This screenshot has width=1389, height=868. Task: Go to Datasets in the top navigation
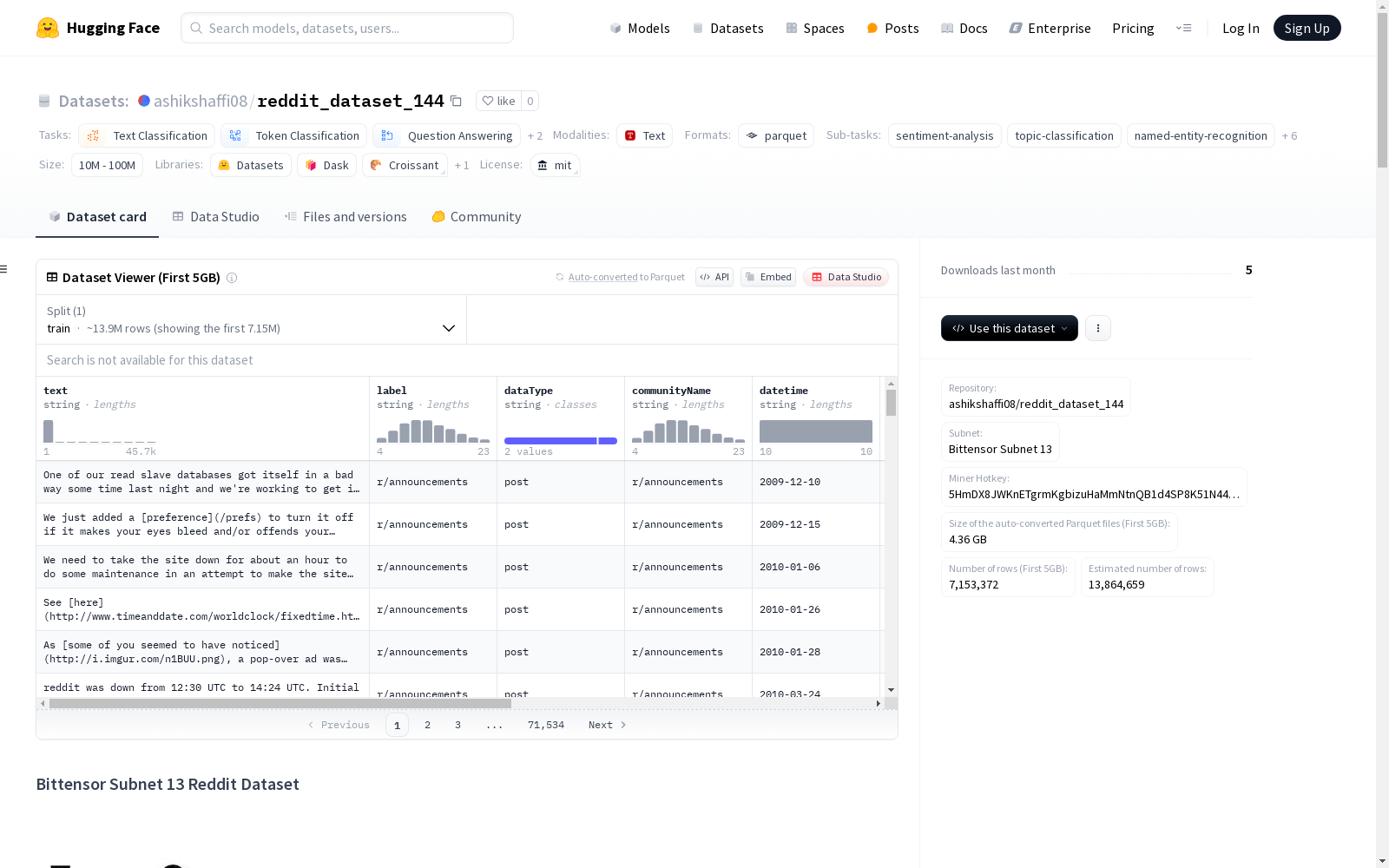(x=727, y=28)
